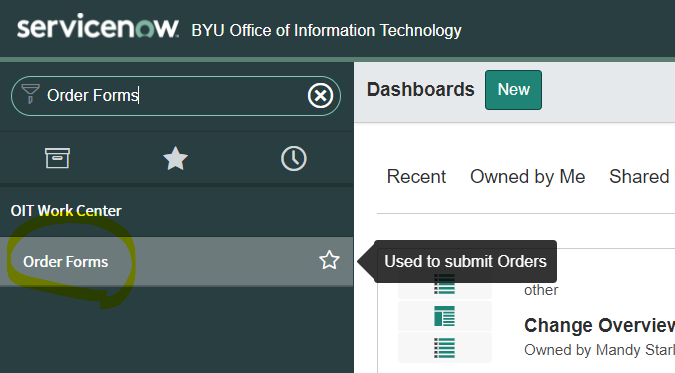Open the All Applications archive tab
The image size is (675, 373).
[57, 158]
